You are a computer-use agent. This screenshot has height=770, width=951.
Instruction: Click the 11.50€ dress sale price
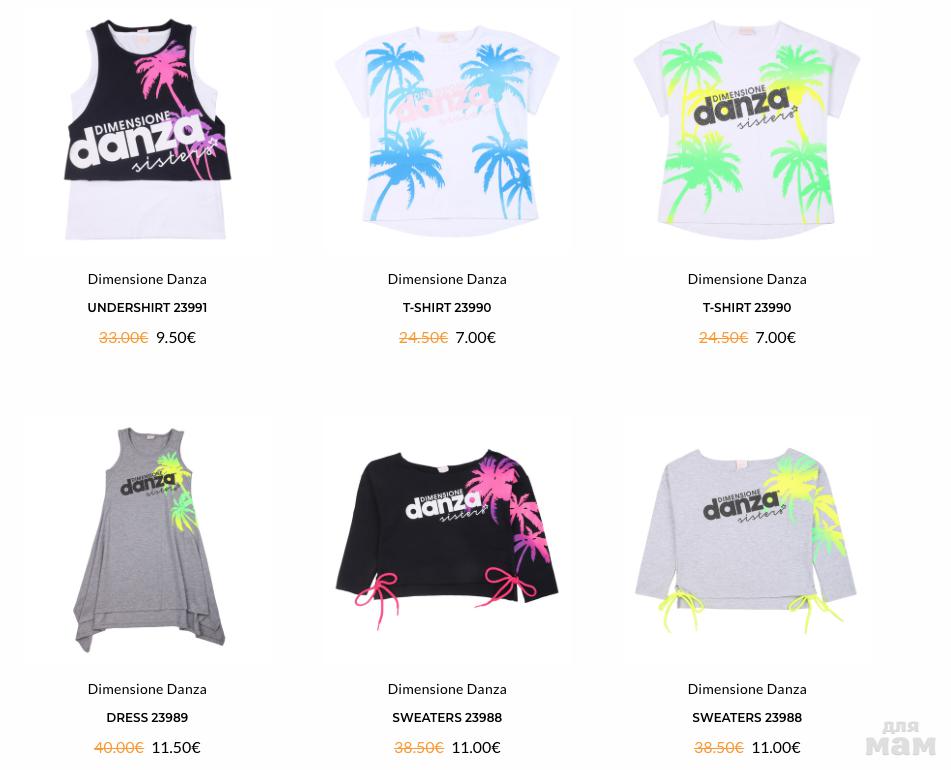click(x=176, y=748)
